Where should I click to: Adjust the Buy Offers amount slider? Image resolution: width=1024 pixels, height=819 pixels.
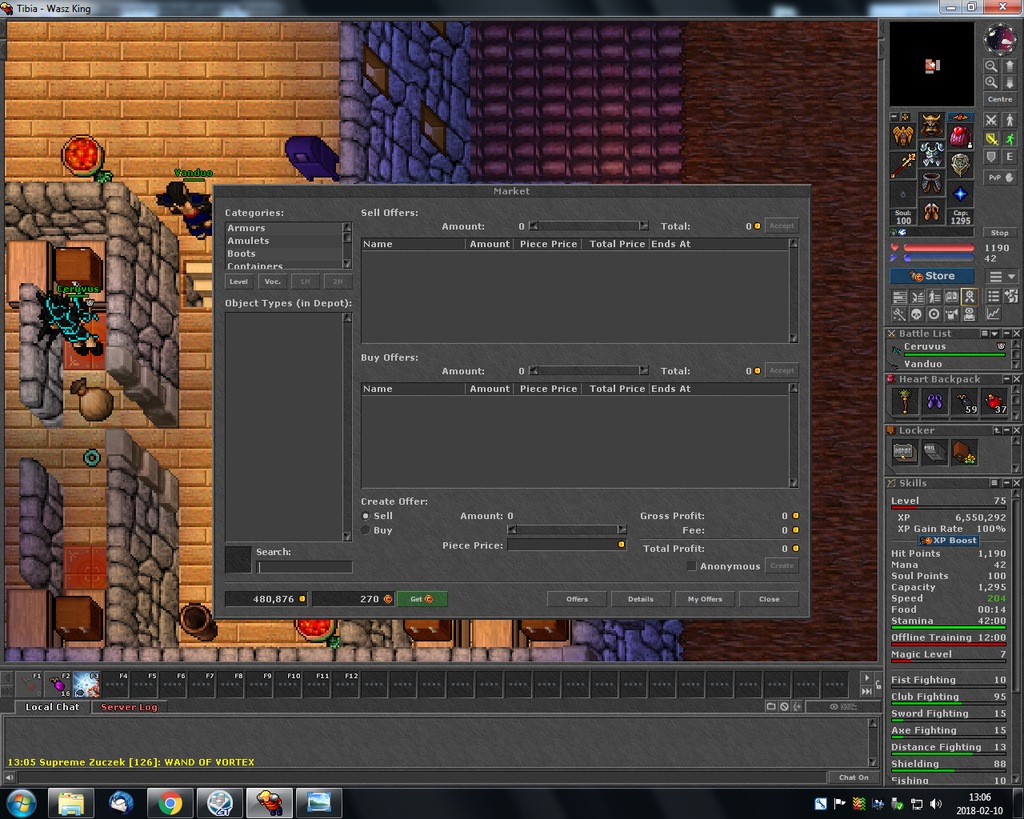pos(588,371)
